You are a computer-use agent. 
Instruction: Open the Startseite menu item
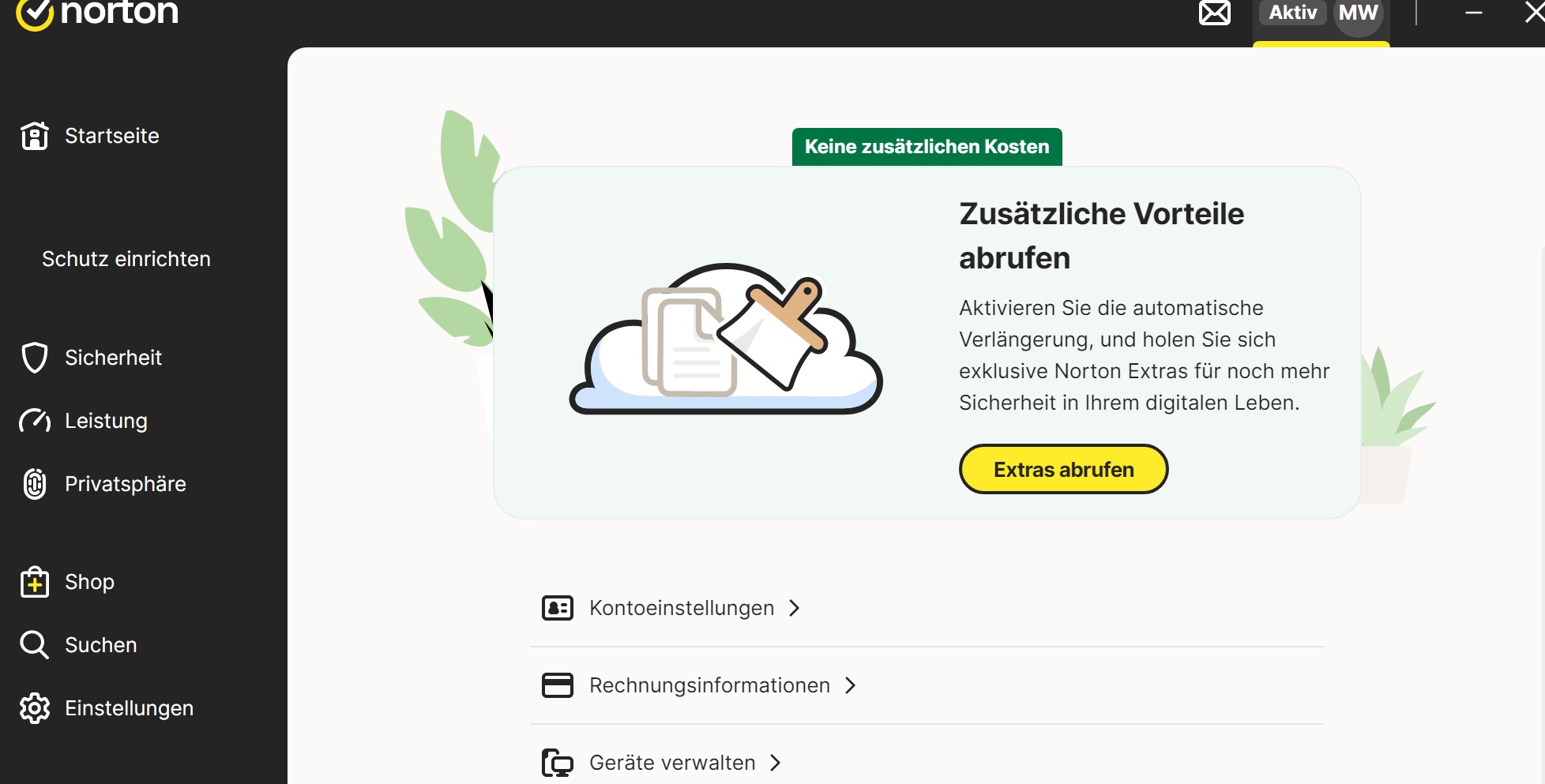(x=112, y=136)
